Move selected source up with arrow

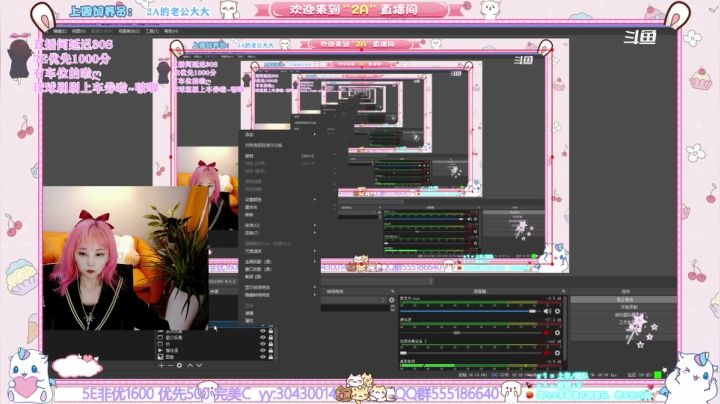pos(190,365)
